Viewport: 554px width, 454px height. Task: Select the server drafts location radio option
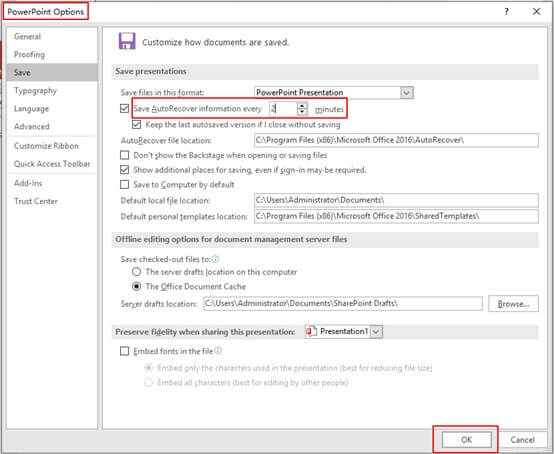pyautogui.click(x=136, y=272)
